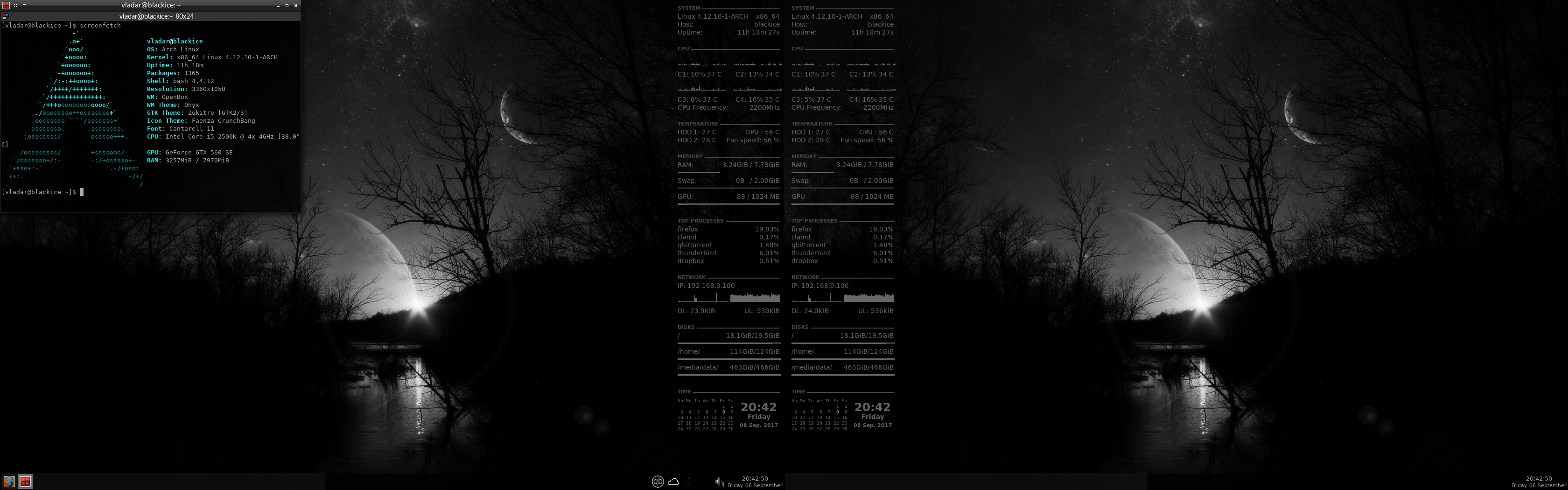Open the qBittorrent system tray icon
The height and width of the screenshot is (490, 1568).
(x=658, y=481)
